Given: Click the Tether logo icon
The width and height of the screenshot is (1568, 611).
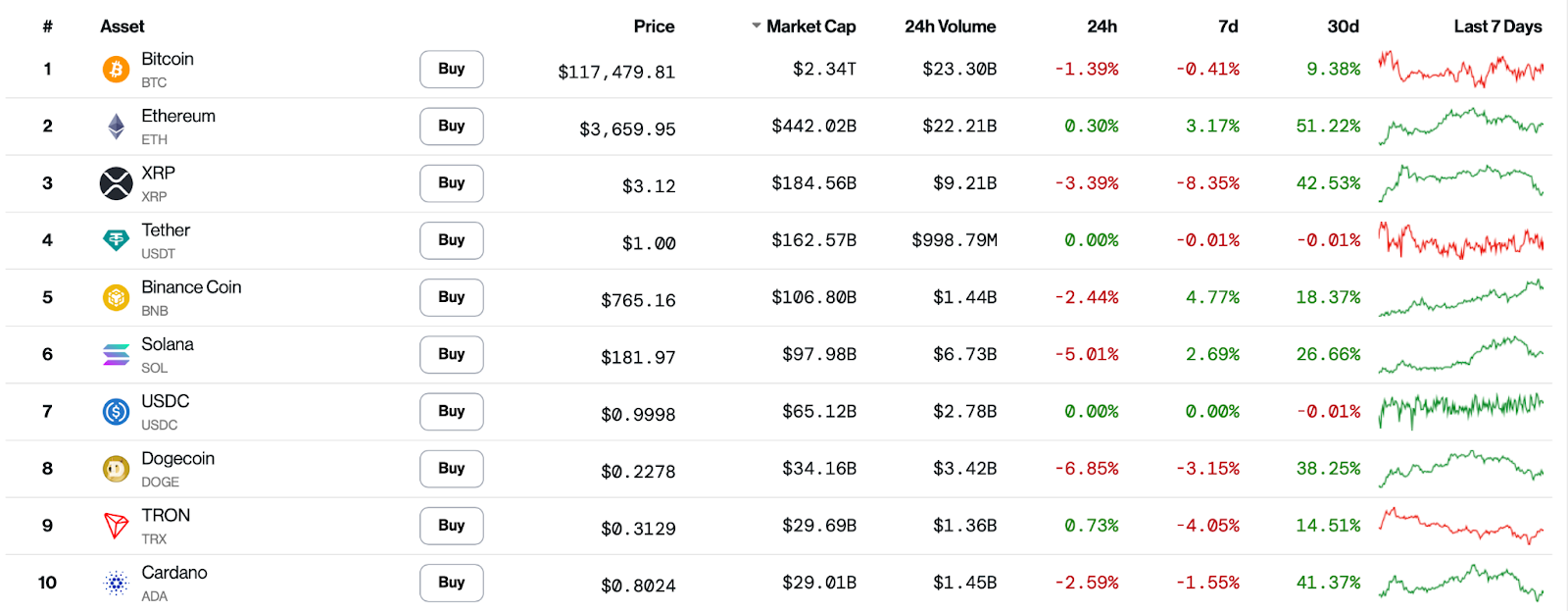Looking at the screenshot, I should click(x=116, y=240).
